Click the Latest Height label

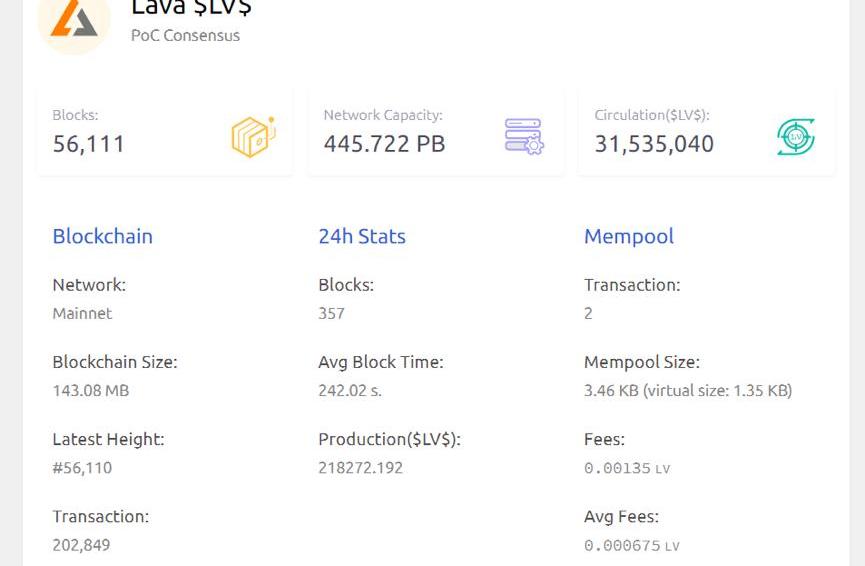pos(109,439)
